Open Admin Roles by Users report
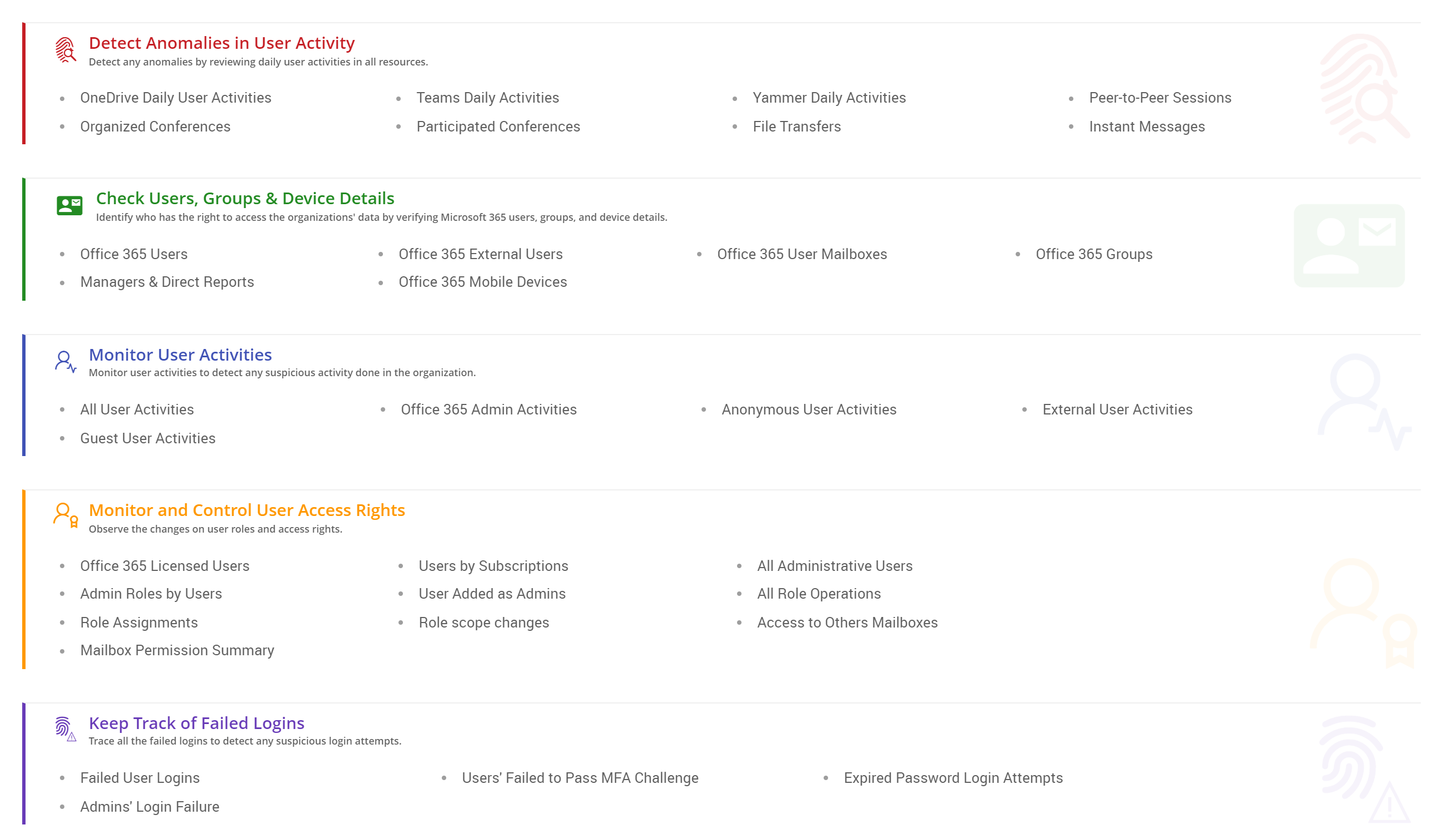Viewport: 1443px width, 840px height. (x=151, y=594)
